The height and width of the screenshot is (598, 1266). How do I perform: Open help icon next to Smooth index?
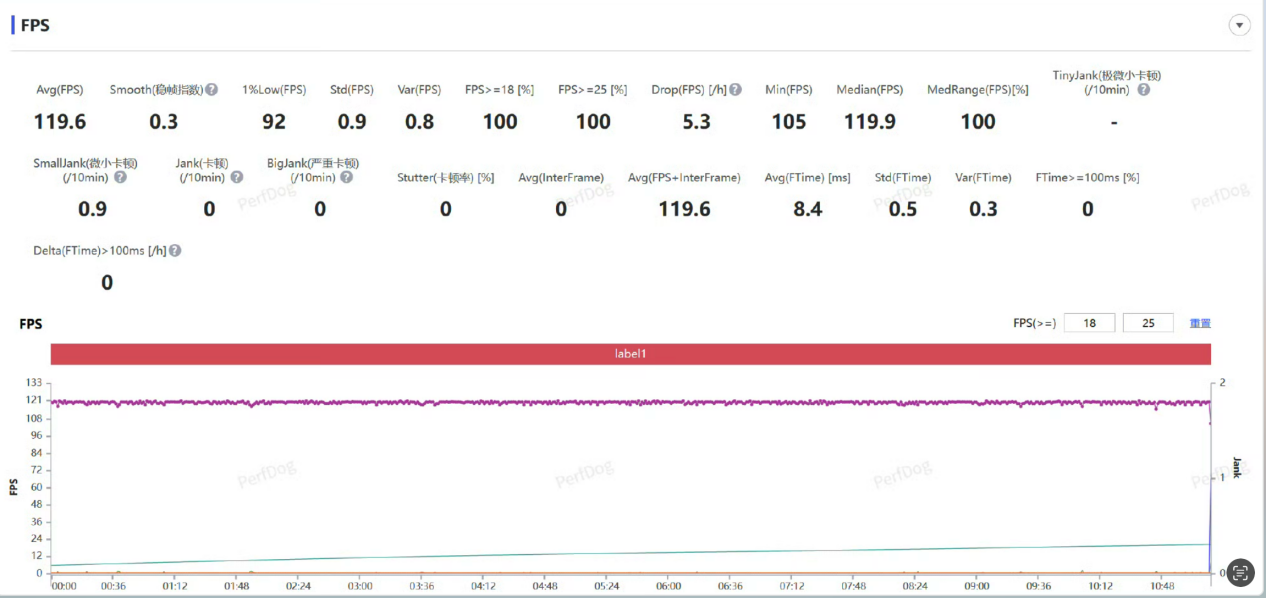tap(212, 89)
